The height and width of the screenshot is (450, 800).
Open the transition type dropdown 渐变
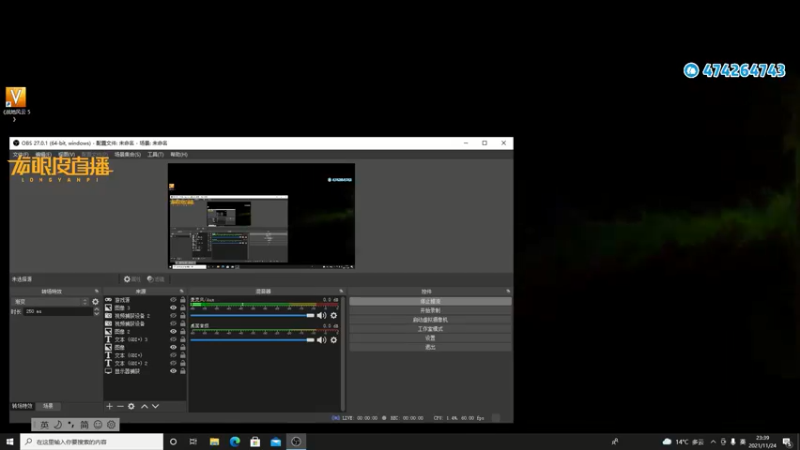[x=50, y=302]
